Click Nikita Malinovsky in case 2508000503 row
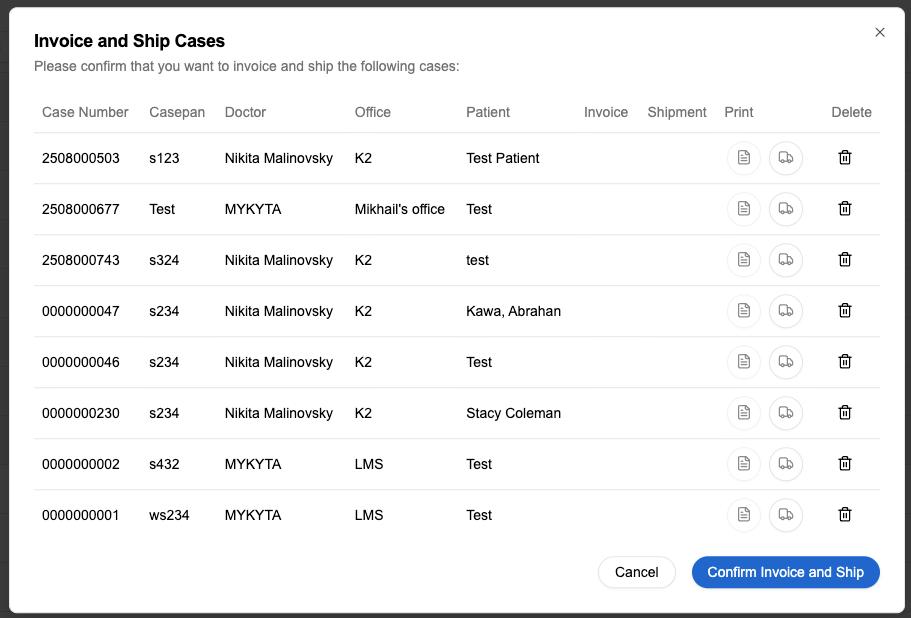Viewport: 911px width, 618px height. [x=279, y=158]
